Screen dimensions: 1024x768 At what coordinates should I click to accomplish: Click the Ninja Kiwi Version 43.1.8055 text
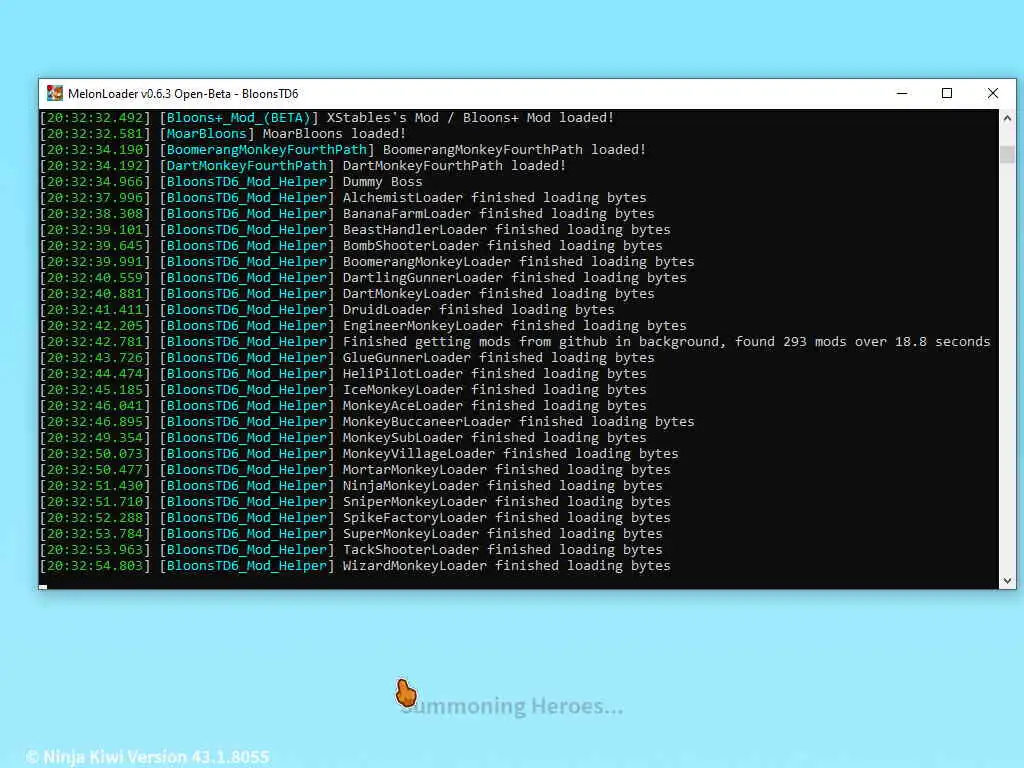pos(148,757)
